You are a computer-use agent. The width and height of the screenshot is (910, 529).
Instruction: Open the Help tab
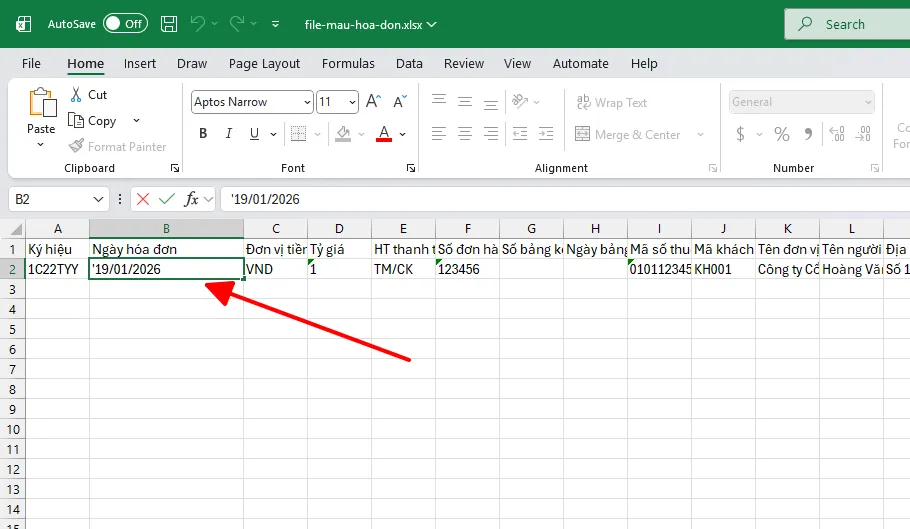point(644,63)
